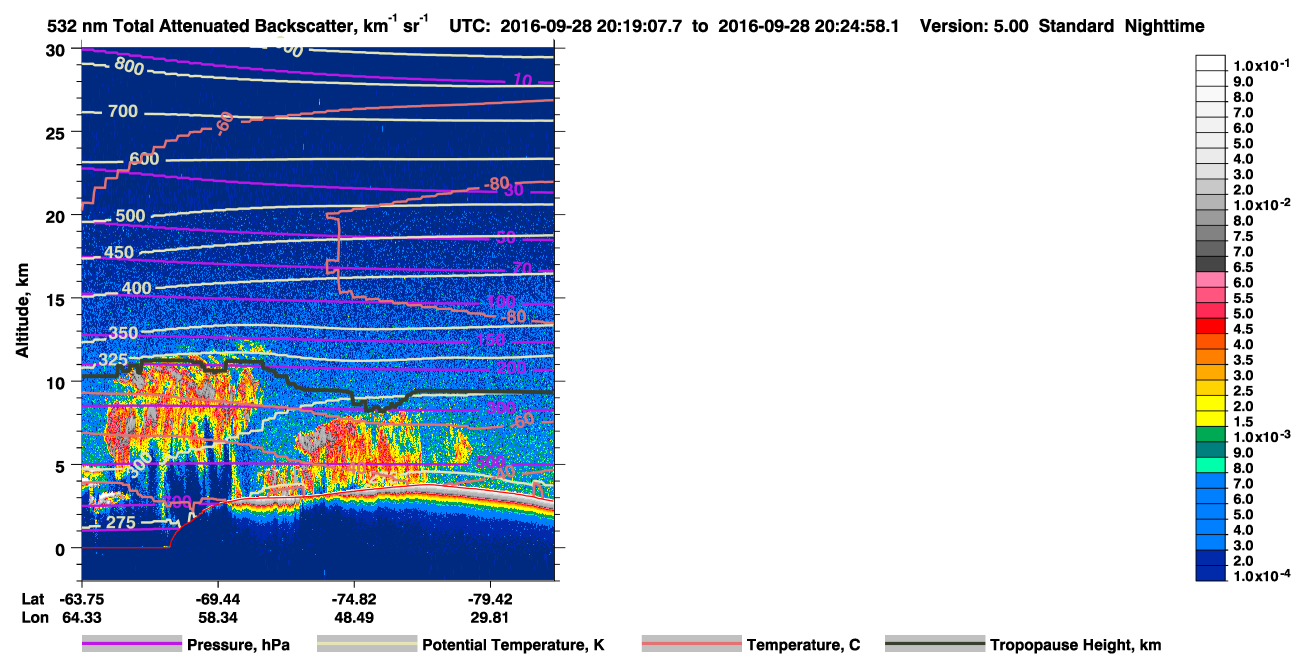
Task: Click the salmon Temperature legend line sample
Action: pos(692,645)
